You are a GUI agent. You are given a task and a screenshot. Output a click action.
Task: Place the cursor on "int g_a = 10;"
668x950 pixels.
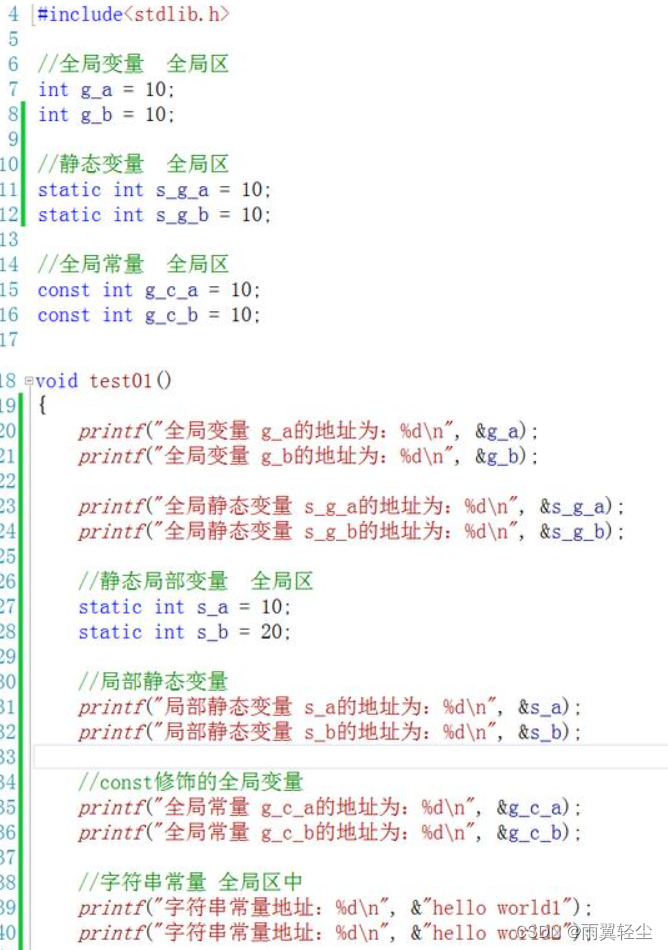coord(106,90)
